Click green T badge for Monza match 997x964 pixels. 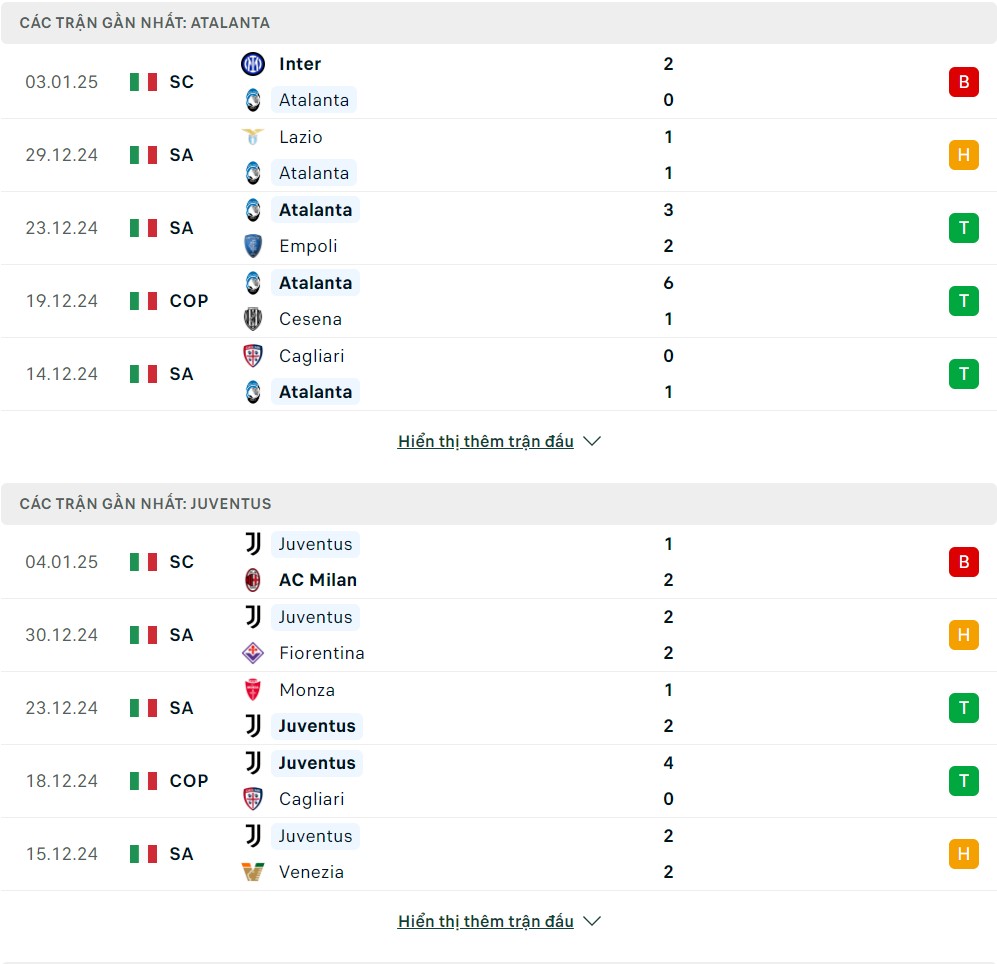pos(963,708)
